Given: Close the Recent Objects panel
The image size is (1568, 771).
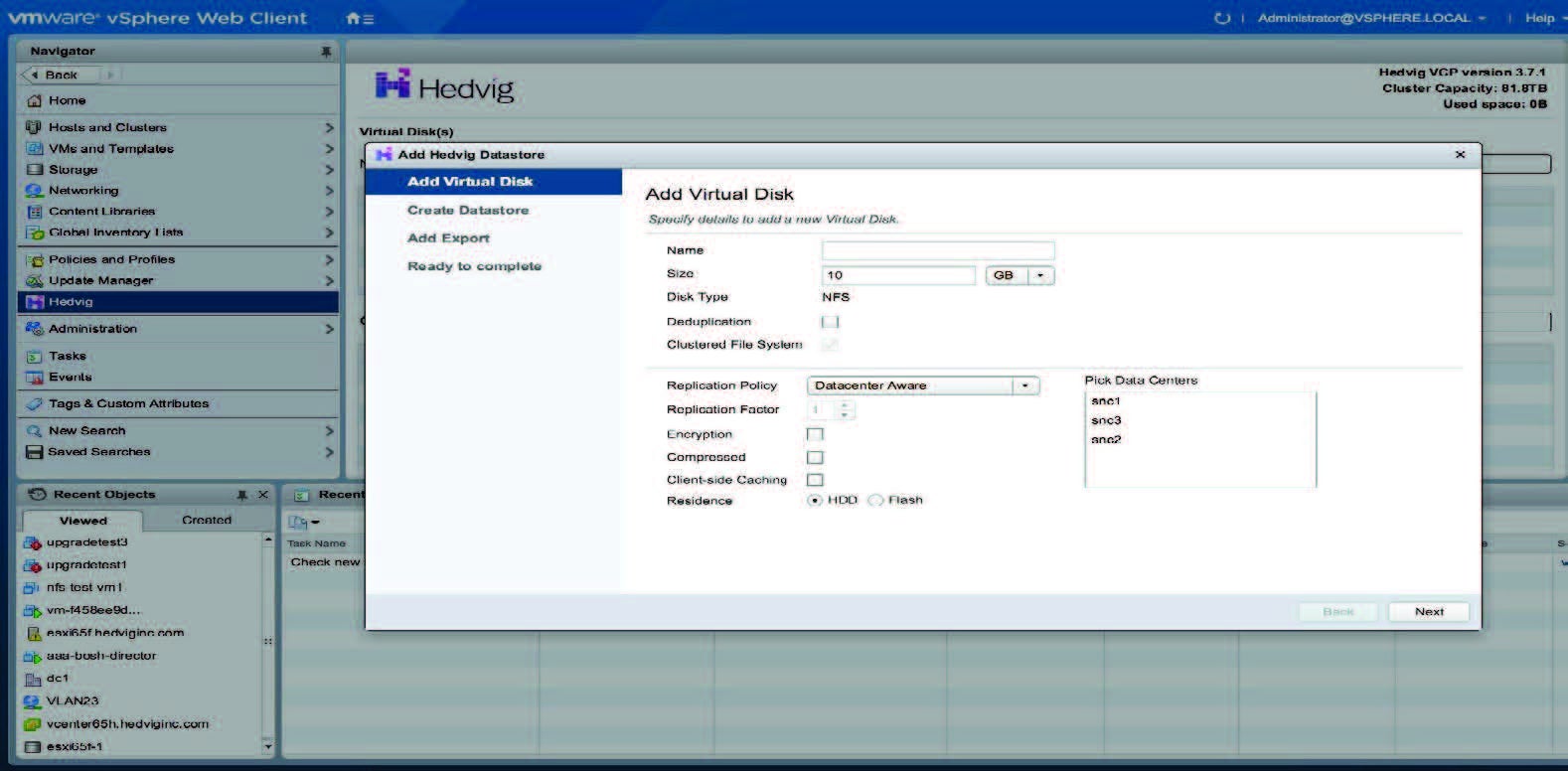Looking at the screenshot, I should [263, 495].
